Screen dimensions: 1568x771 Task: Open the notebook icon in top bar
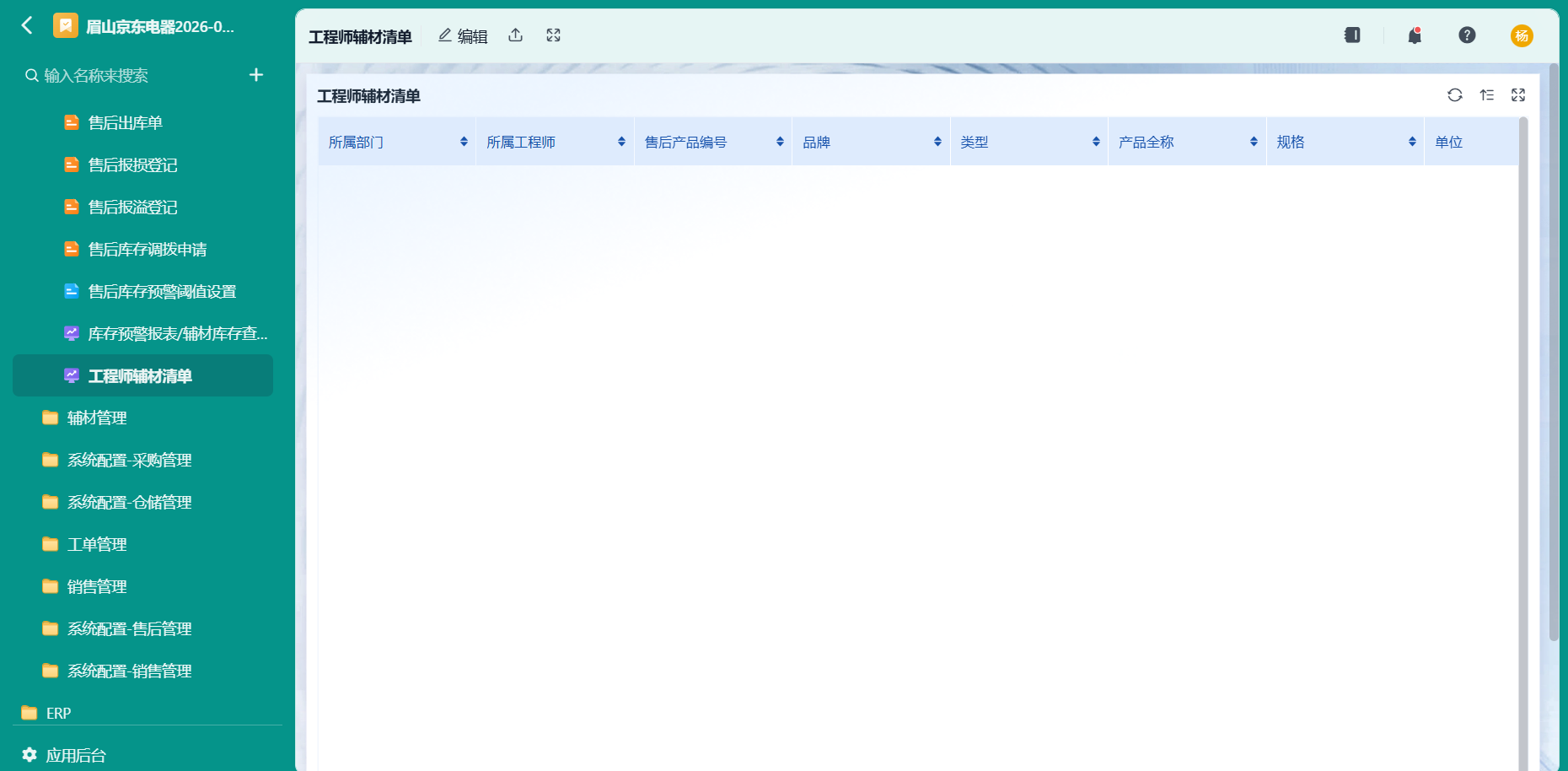click(1352, 35)
